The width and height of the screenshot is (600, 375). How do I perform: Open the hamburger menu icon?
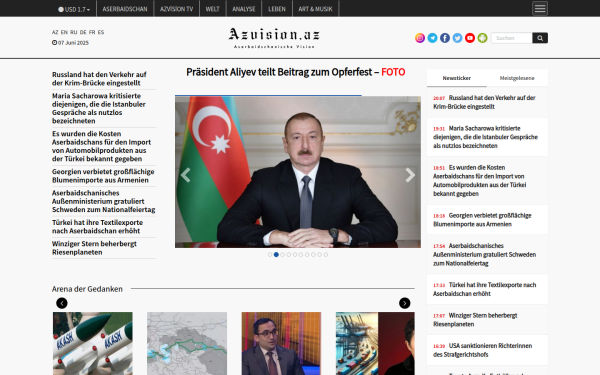[540, 8]
